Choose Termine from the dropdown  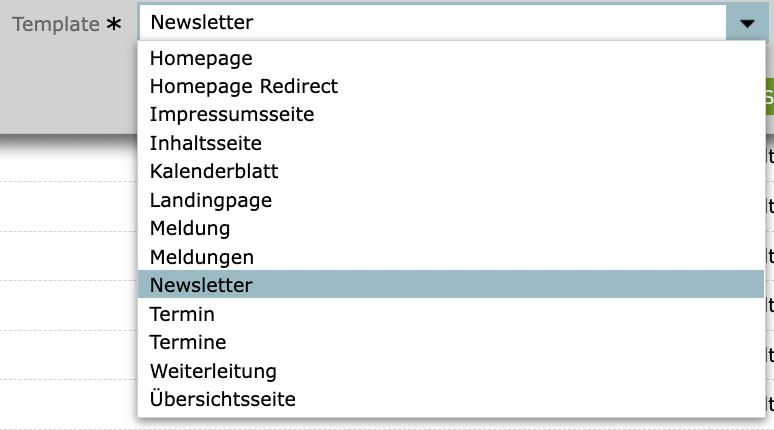[x=188, y=342]
